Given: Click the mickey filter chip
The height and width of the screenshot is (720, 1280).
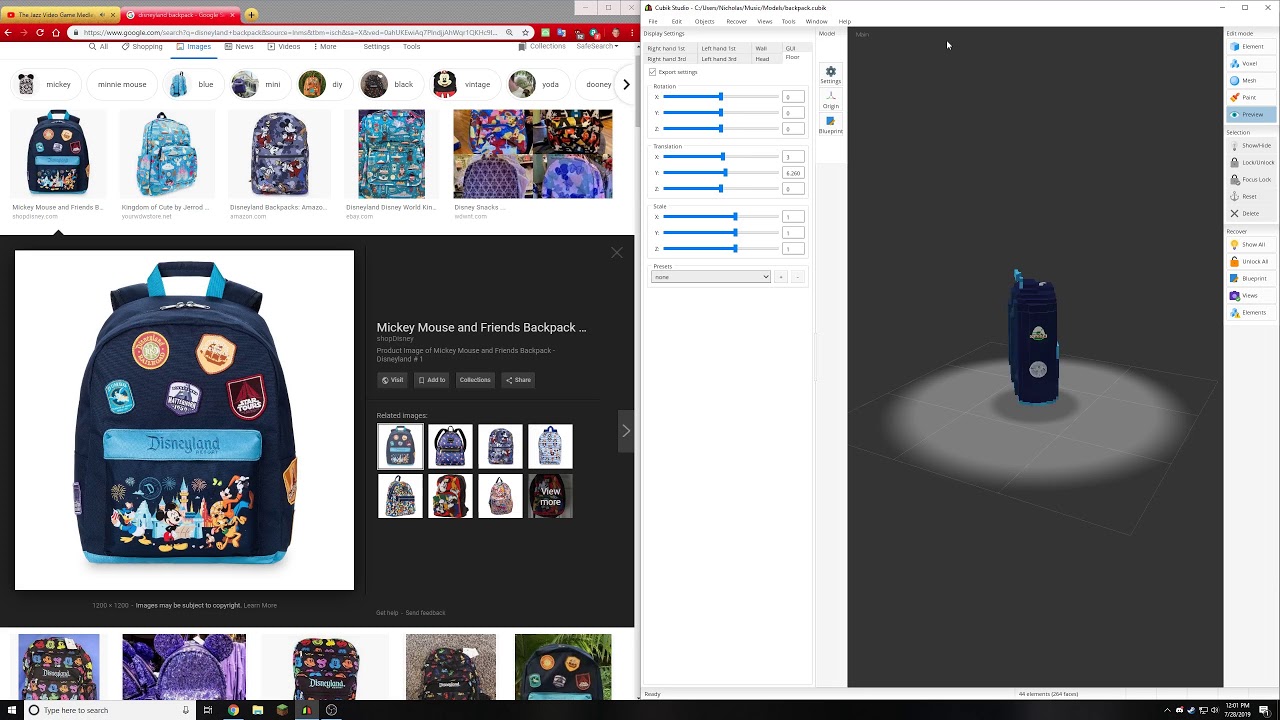Looking at the screenshot, I should 46,85.
